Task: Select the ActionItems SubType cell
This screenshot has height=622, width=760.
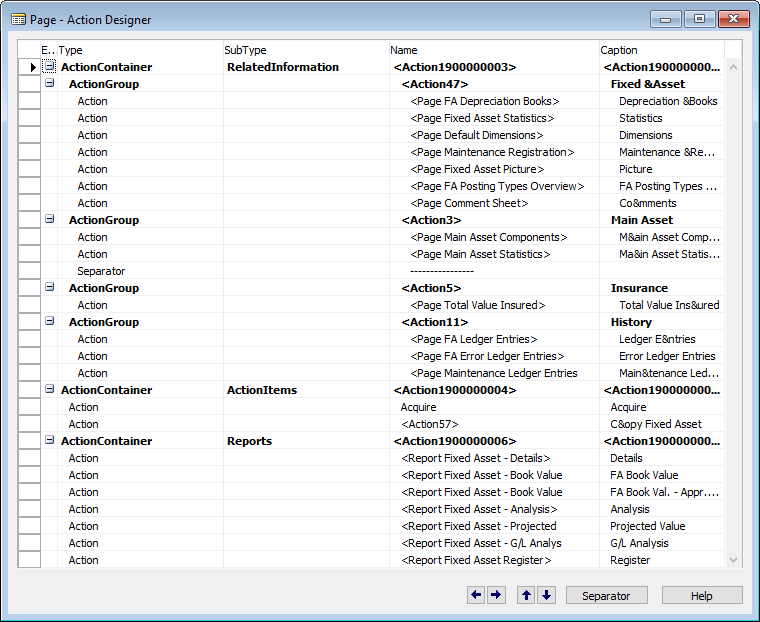Action: 306,390
